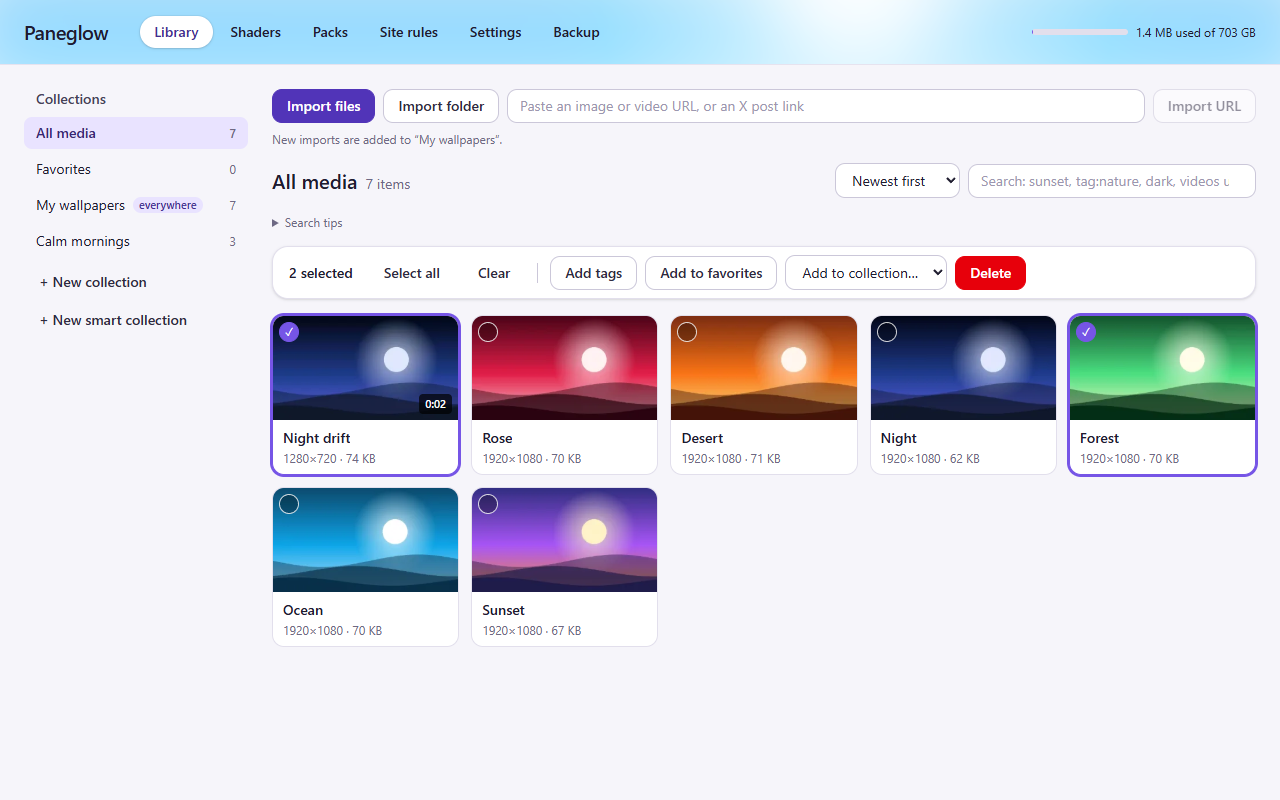The height and width of the screenshot is (800, 1280).
Task: Focus the paste URL input field
Action: click(x=826, y=106)
